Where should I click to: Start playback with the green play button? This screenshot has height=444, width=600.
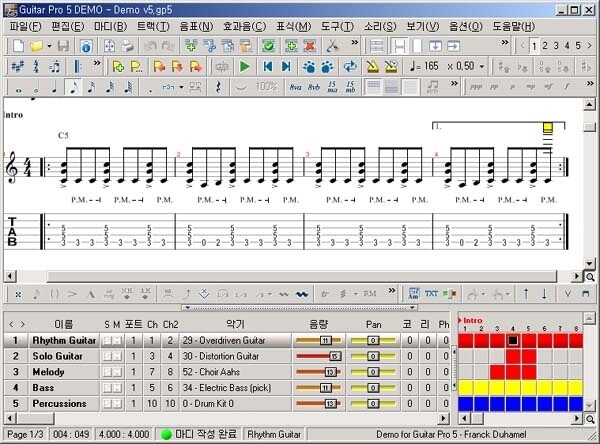tap(244, 67)
